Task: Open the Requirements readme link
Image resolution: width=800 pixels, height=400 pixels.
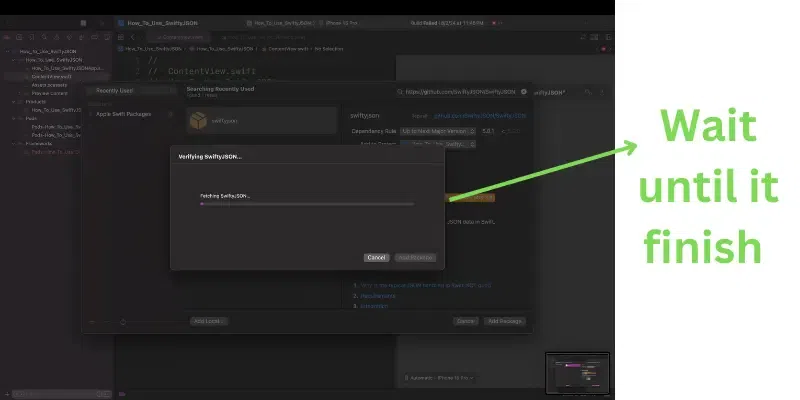Action: click(x=378, y=296)
